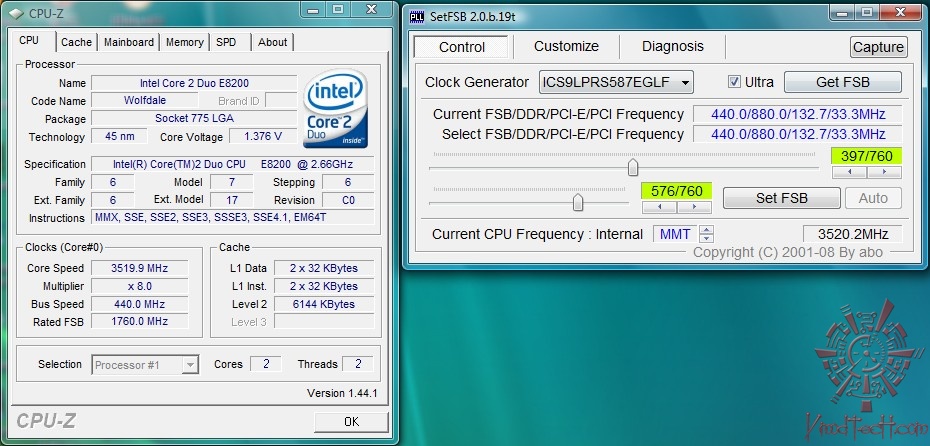The width and height of the screenshot is (930, 446).
Task: Click the CPU-Z title bar icon
Action: coord(16,12)
